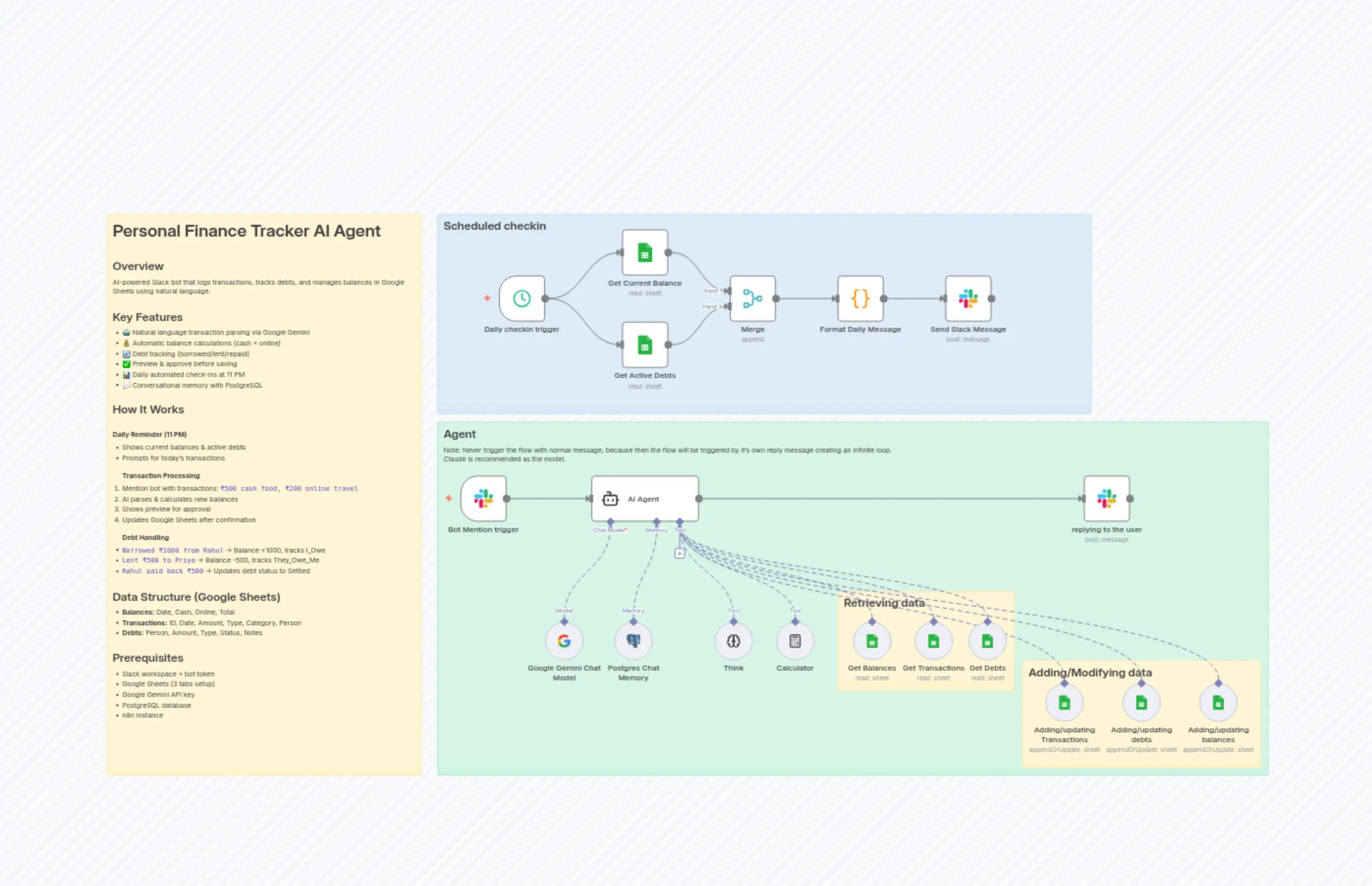Open the Calculator tool
This screenshot has height=886, width=1372.
pyautogui.click(x=795, y=641)
